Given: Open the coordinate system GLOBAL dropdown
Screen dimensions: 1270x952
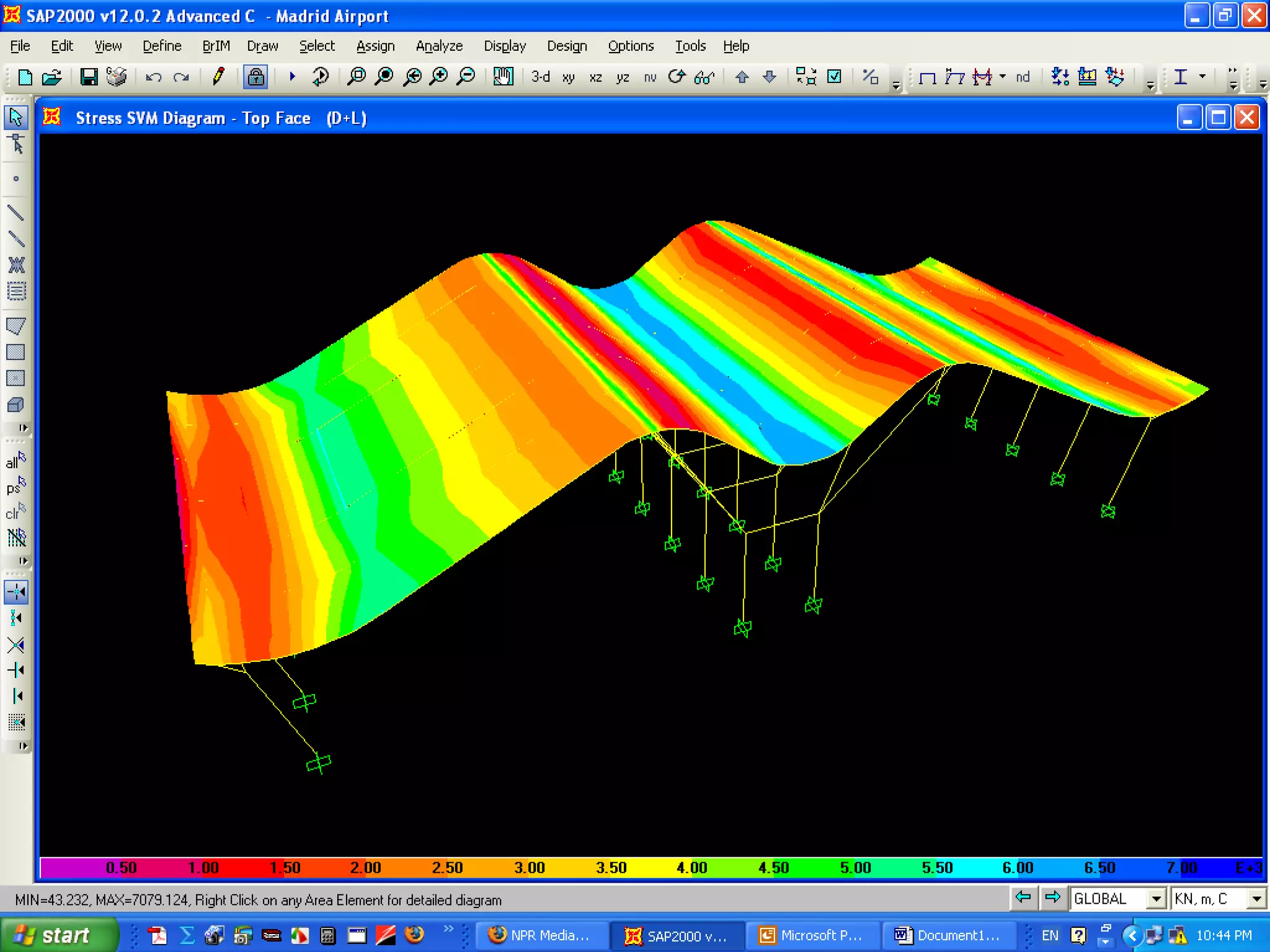Looking at the screenshot, I should 1156,899.
